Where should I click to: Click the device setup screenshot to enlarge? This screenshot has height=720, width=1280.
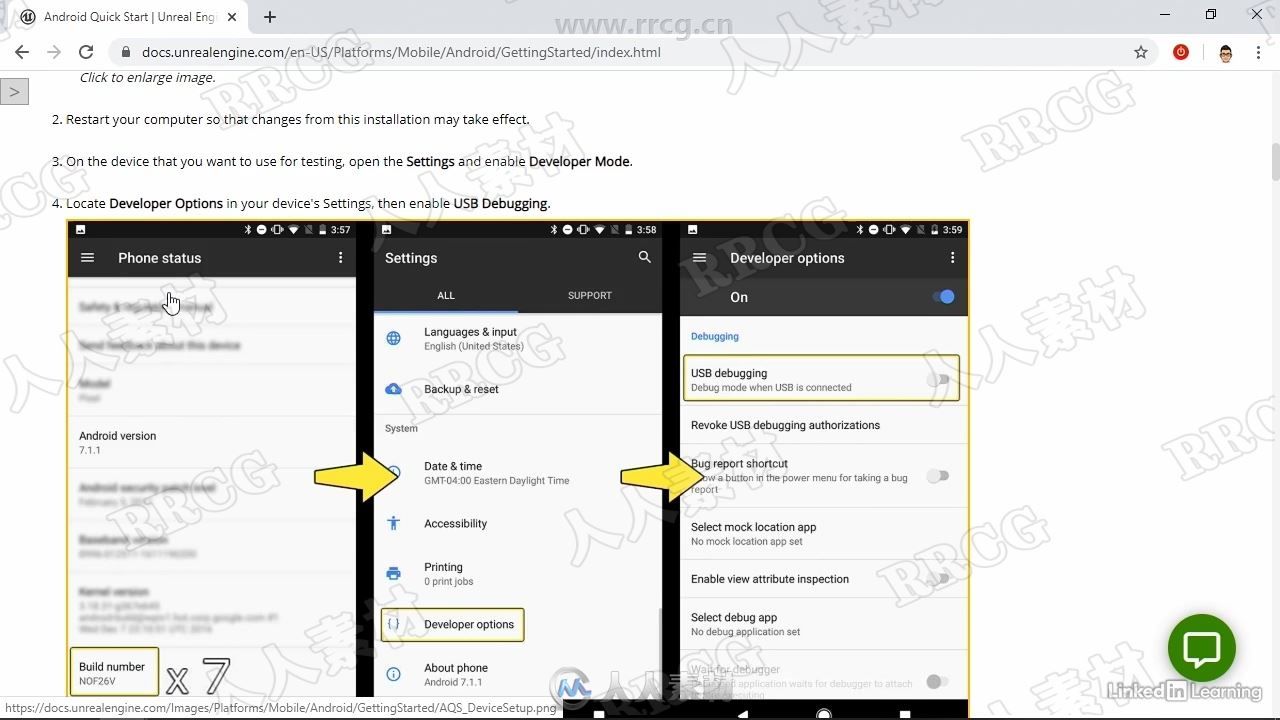(x=518, y=468)
